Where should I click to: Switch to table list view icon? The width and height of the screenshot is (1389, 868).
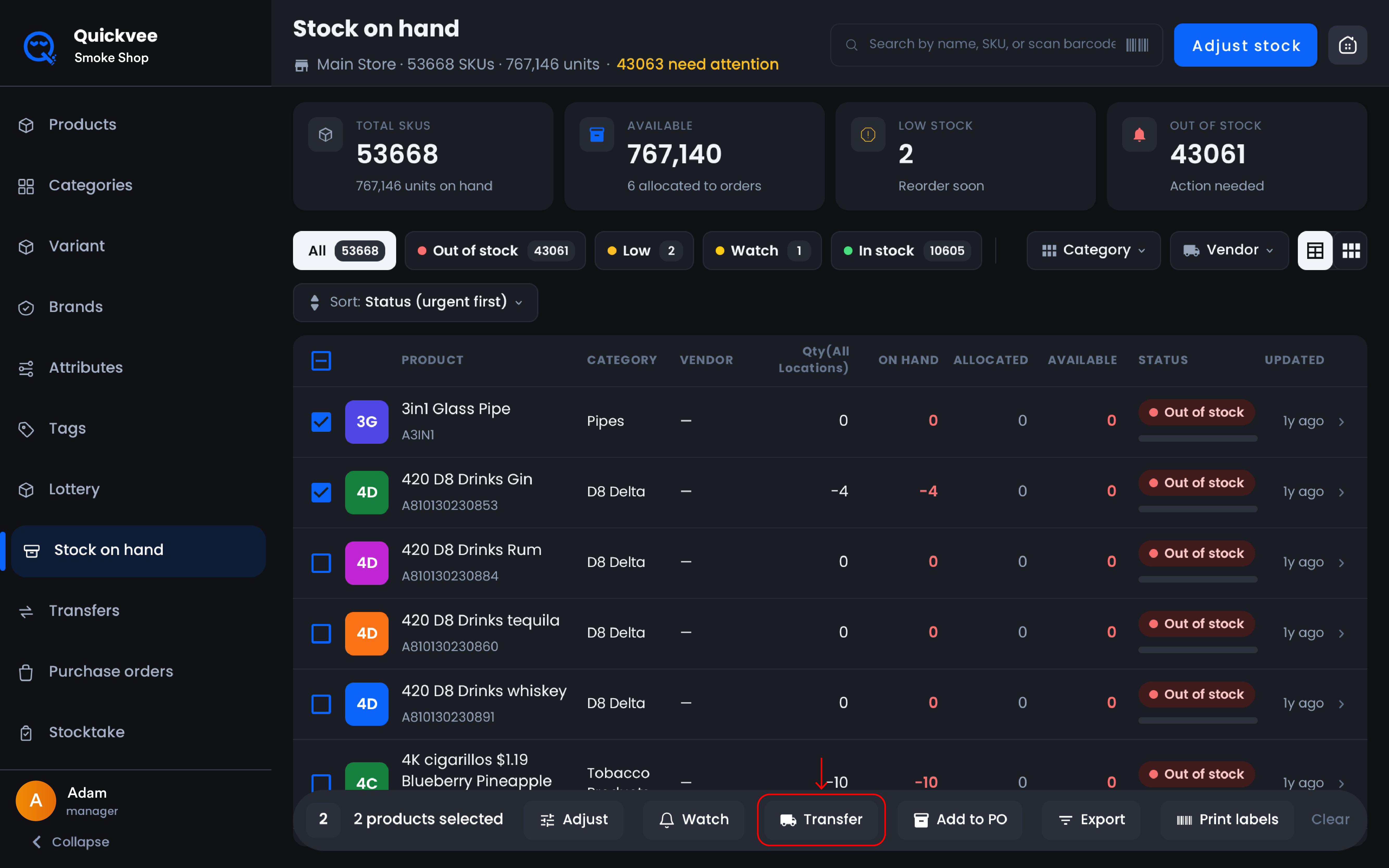1315,250
